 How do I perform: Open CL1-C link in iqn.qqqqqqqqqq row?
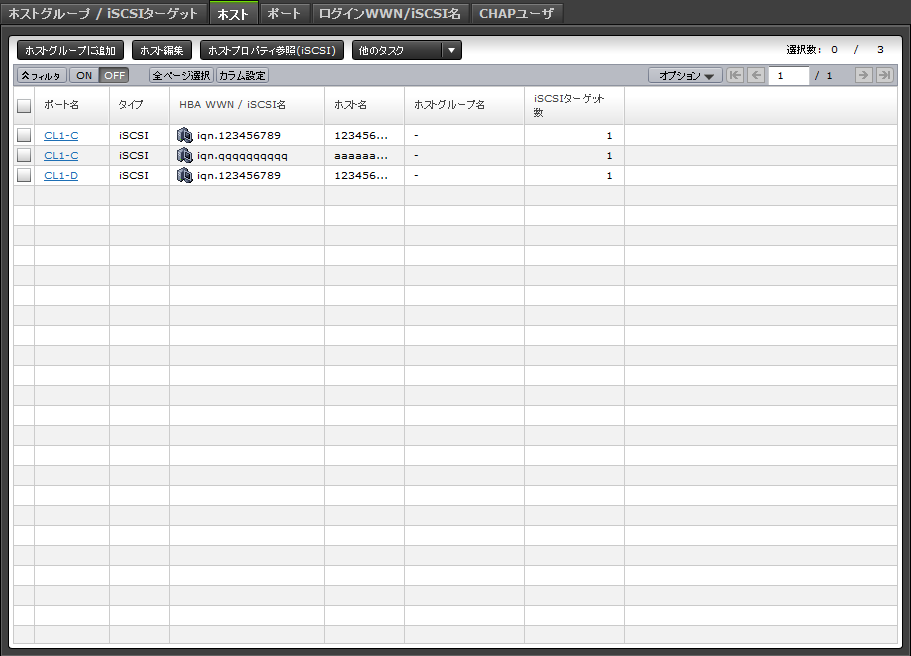61,155
